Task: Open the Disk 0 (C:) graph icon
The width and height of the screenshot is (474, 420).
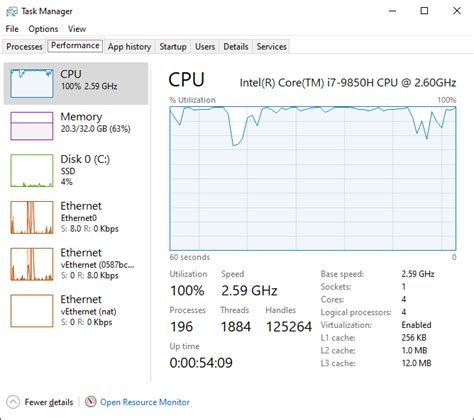Action: click(x=32, y=170)
